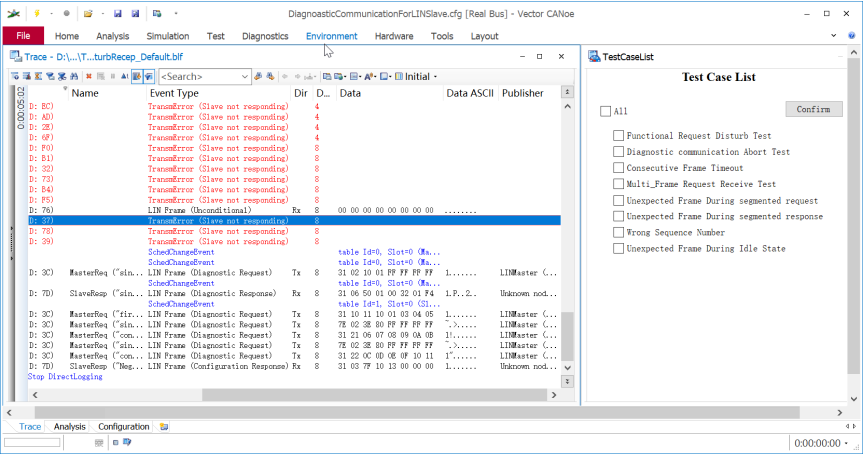865x454 pixels.
Task: Open the Simulation ribbon tab
Action: 168,36
